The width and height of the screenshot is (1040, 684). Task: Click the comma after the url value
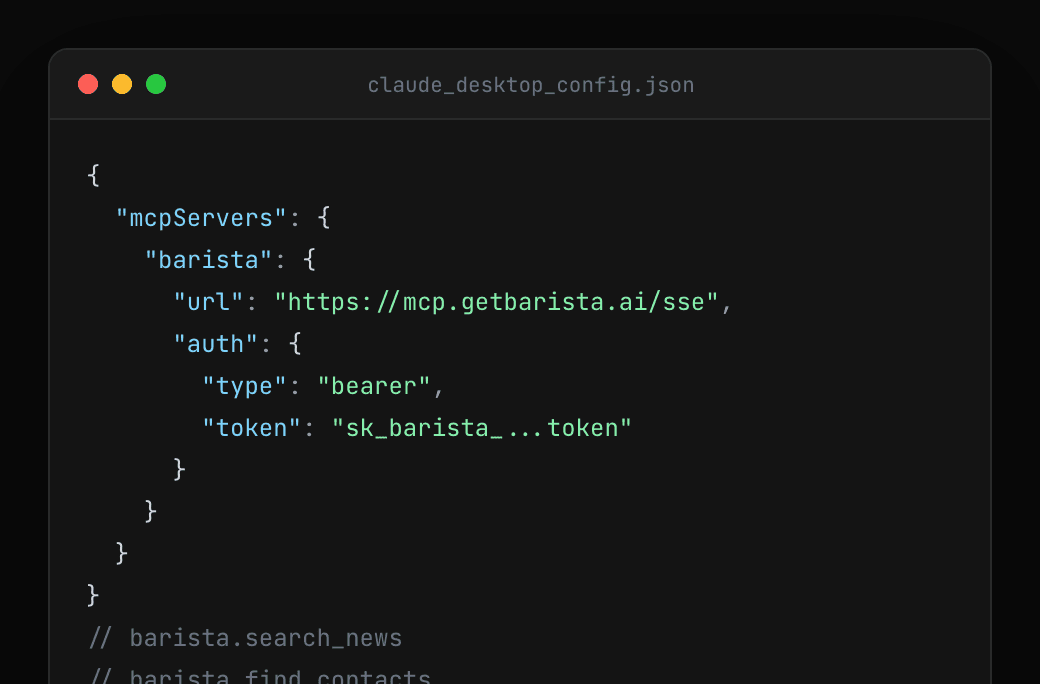pos(727,301)
